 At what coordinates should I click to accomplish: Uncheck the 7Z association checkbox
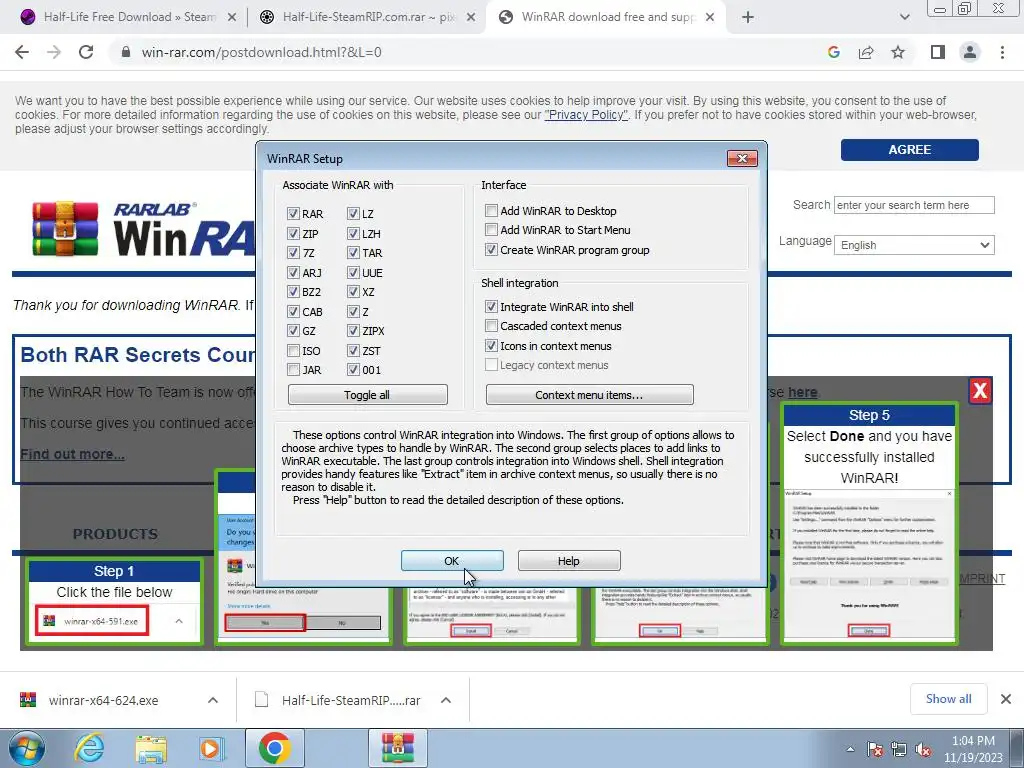coord(293,253)
